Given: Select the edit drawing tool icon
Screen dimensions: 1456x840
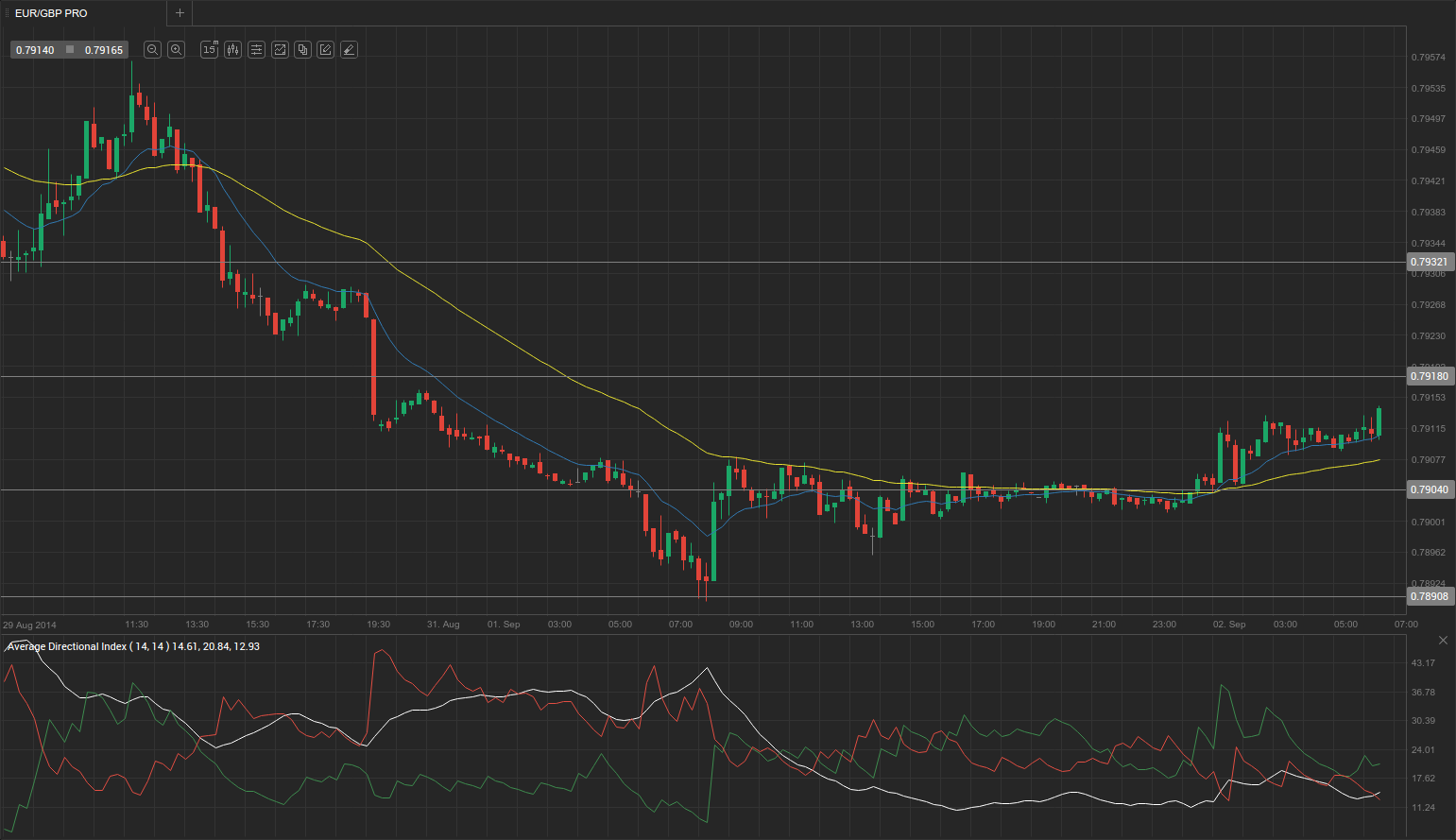Looking at the screenshot, I should coord(326,50).
